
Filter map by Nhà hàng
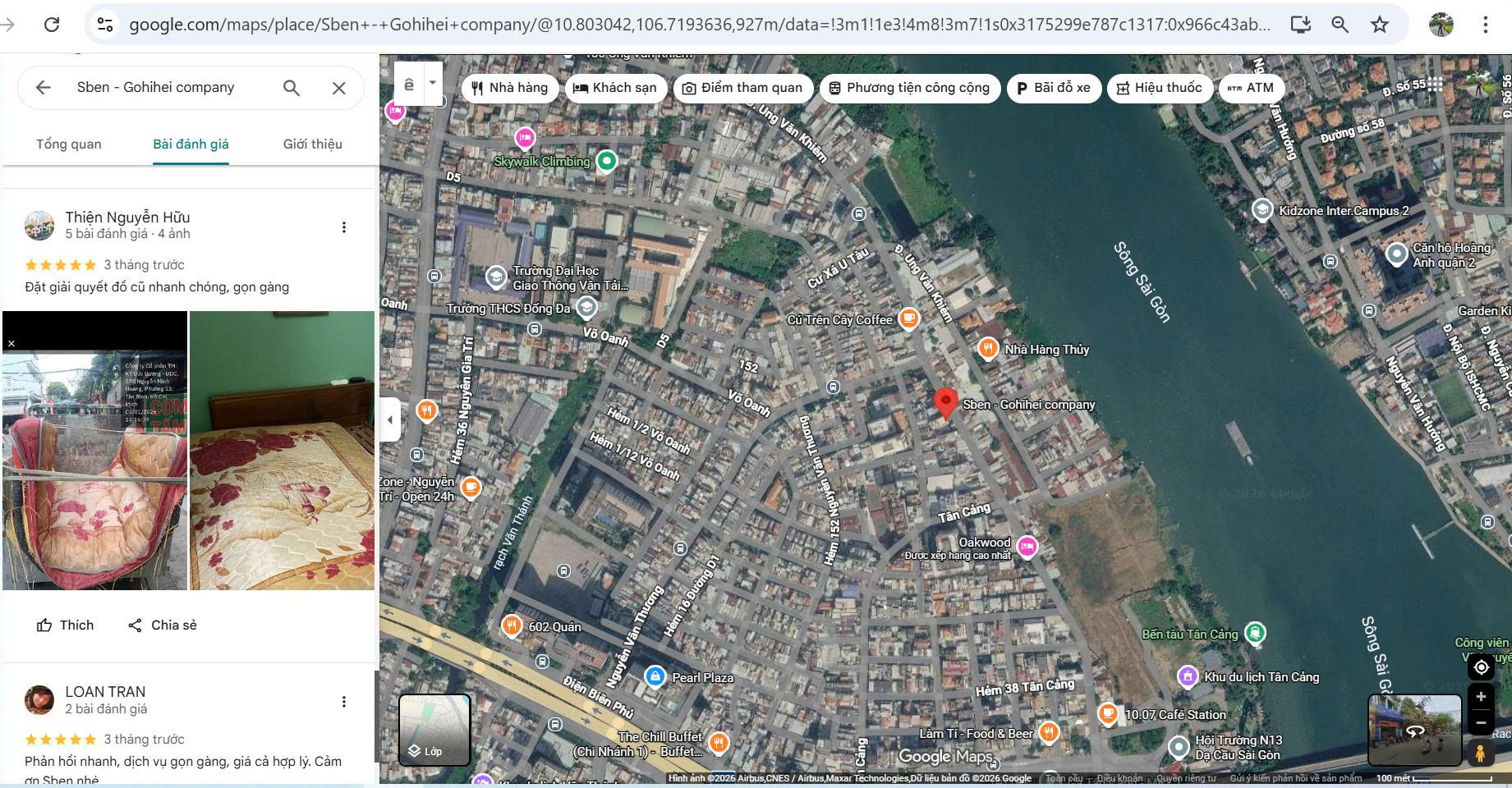(x=509, y=88)
